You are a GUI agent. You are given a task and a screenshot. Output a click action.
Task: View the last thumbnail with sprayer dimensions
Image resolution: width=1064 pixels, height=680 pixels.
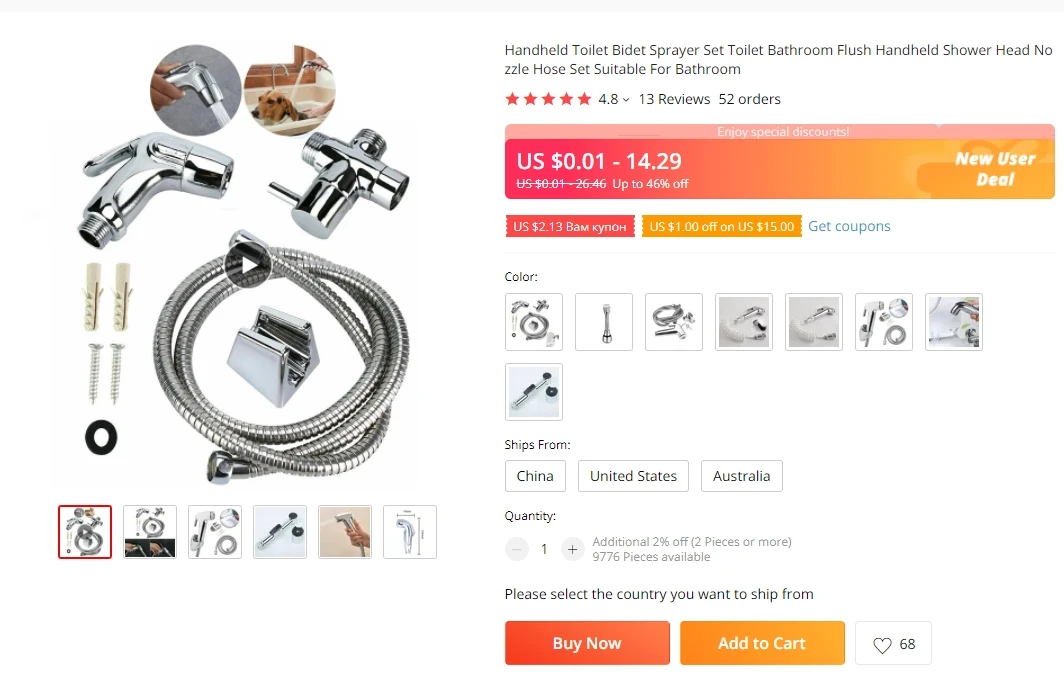pyautogui.click(x=410, y=532)
